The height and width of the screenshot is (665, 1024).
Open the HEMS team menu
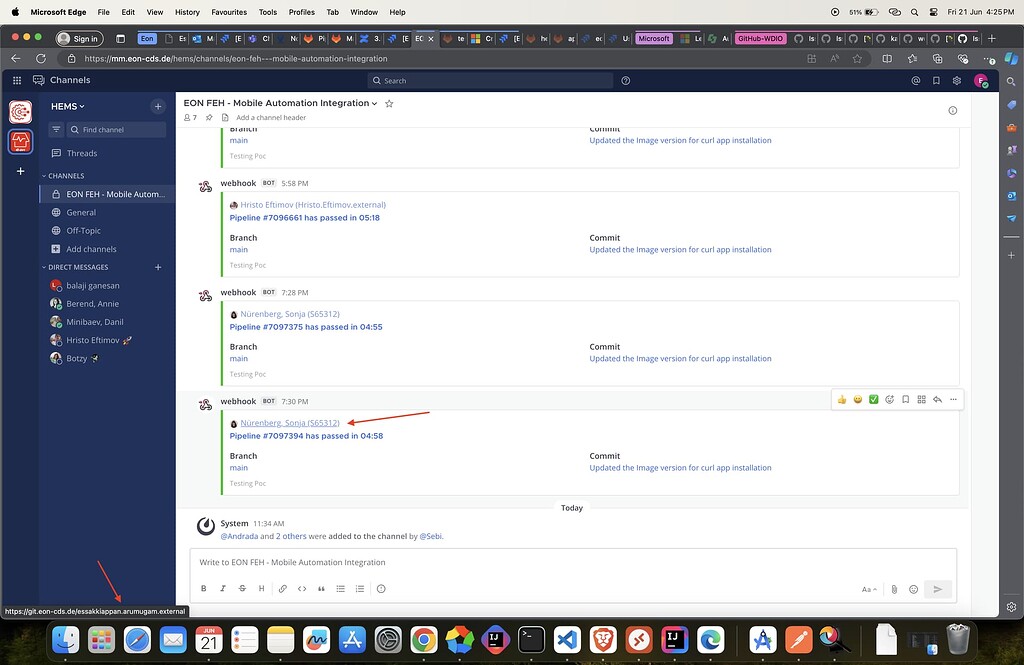67,106
